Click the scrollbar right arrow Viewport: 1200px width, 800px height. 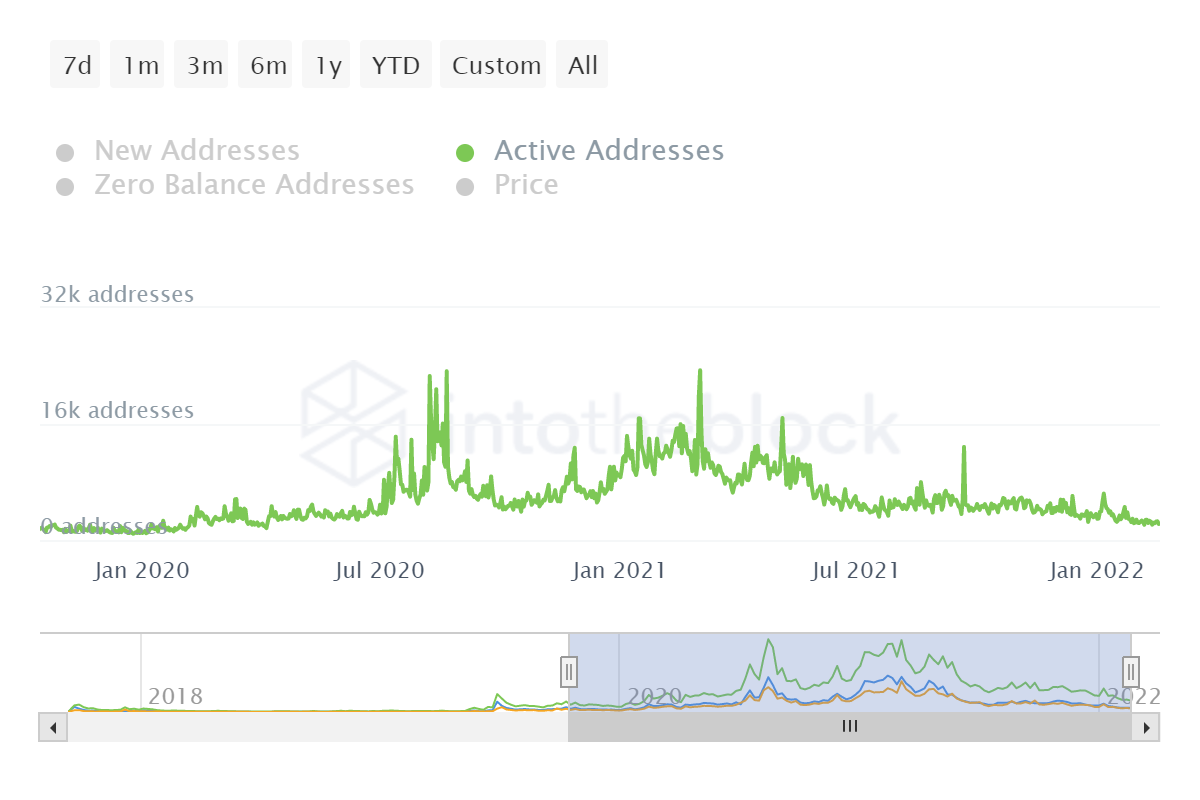pyautogui.click(x=1146, y=728)
